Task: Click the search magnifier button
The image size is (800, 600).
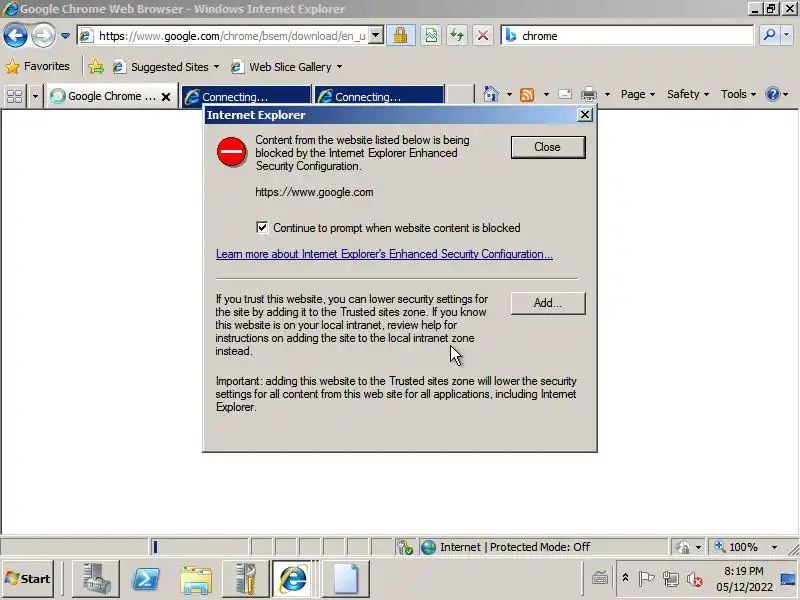Action: pos(769,35)
